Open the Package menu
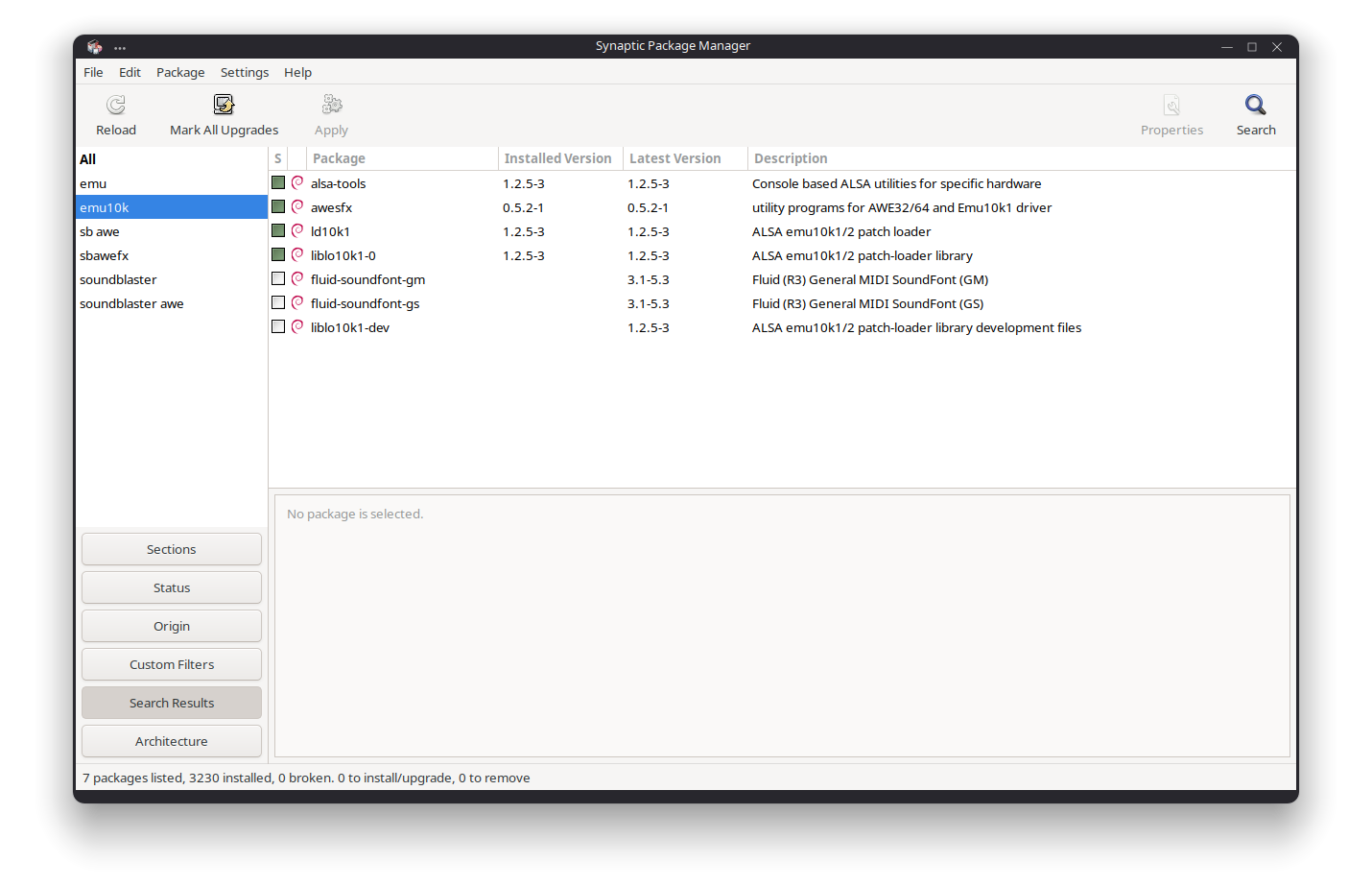The image size is (1372, 886). [180, 72]
